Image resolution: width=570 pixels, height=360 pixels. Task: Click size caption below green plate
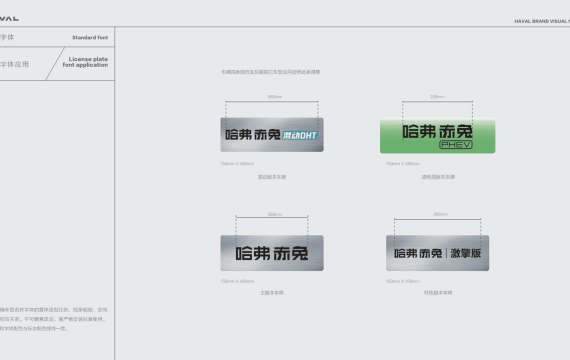(403, 164)
